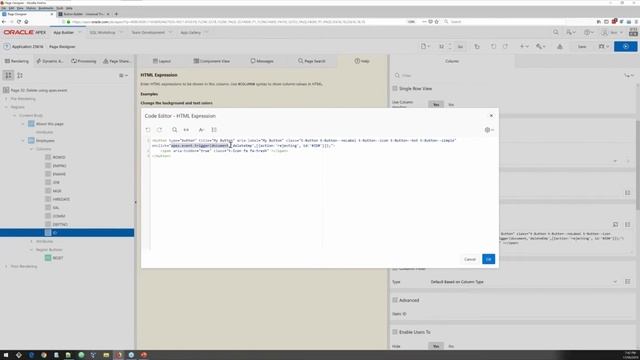This screenshot has height=360, width=640.
Task: Click the Save button in the toolbar
Action: (x=582, y=47)
